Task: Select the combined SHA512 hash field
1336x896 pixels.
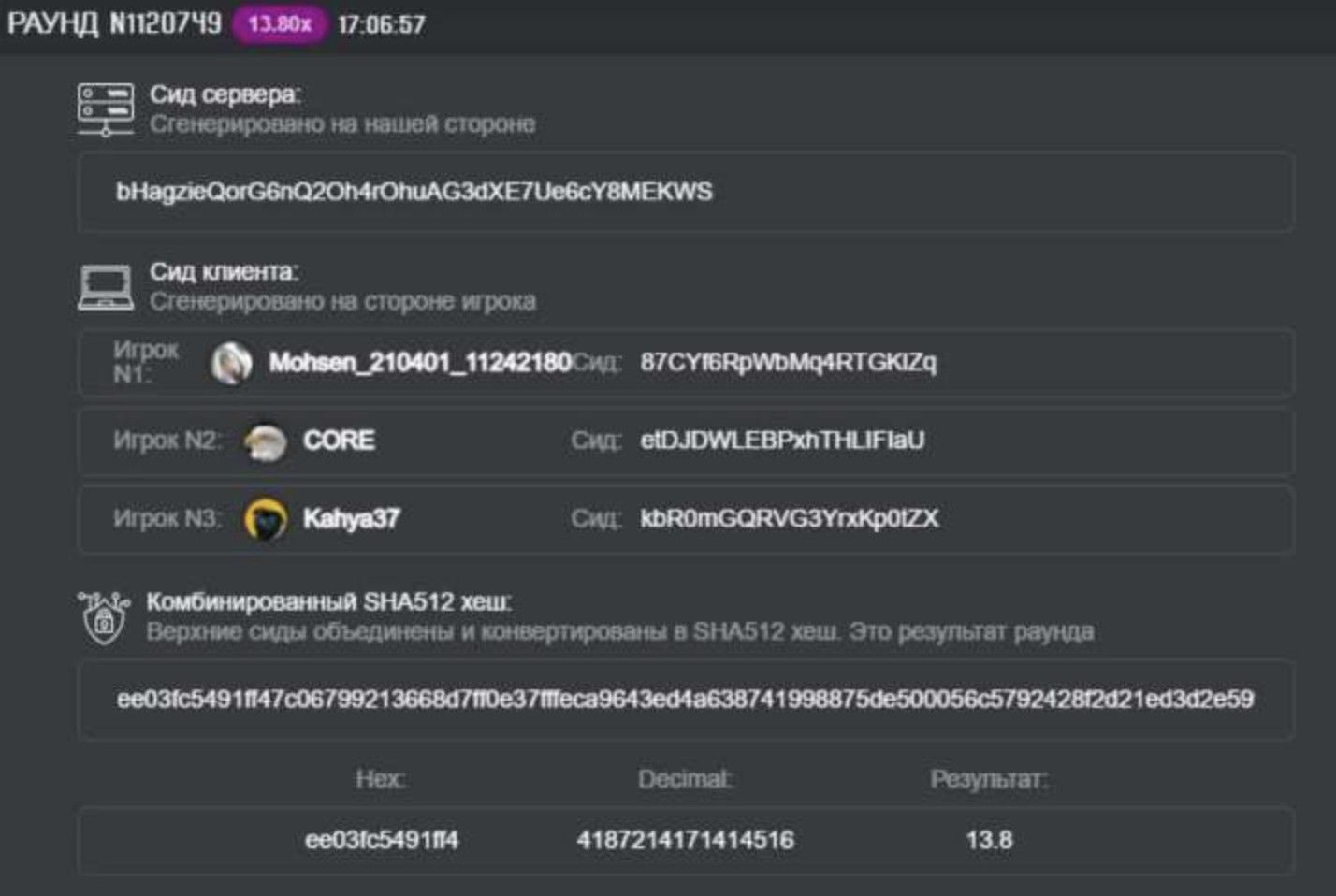Action: click(x=686, y=700)
